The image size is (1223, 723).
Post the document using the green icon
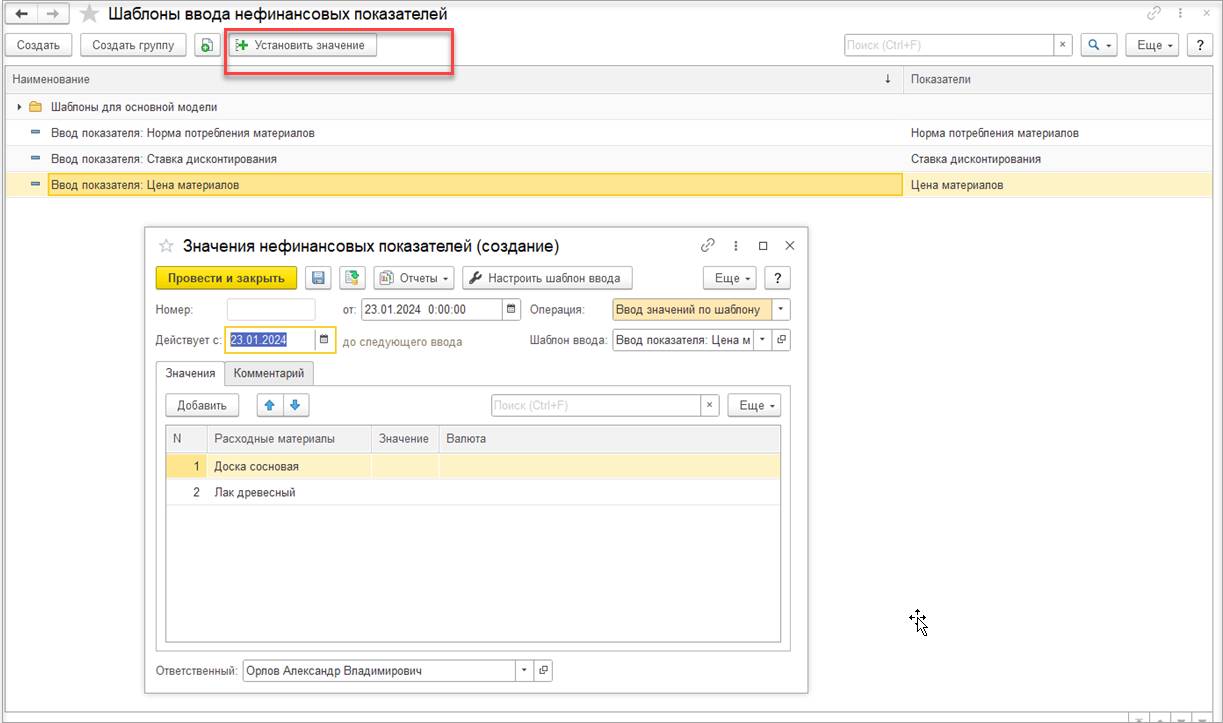pyautogui.click(x=352, y=278)
